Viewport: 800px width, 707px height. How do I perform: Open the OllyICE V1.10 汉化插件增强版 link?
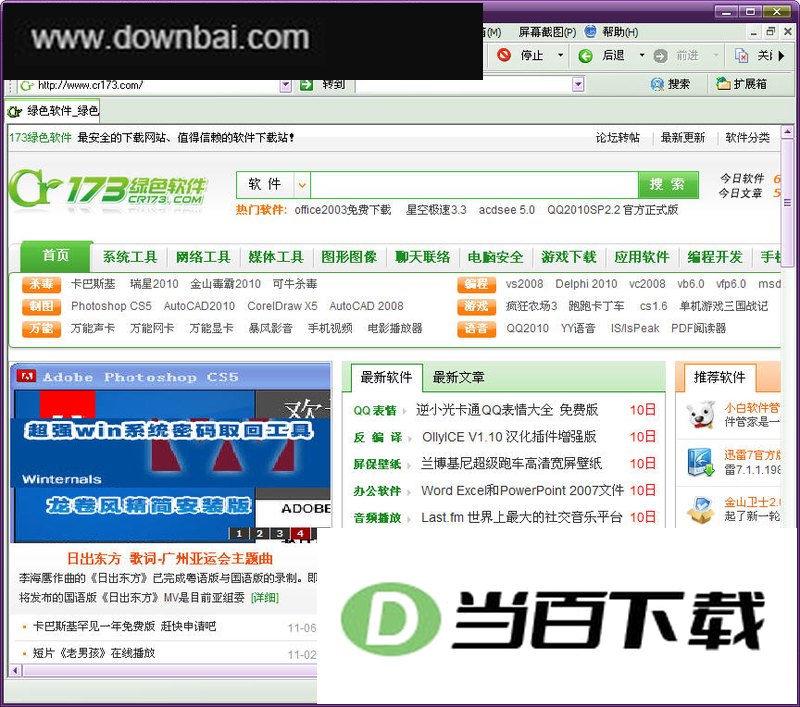509,437
